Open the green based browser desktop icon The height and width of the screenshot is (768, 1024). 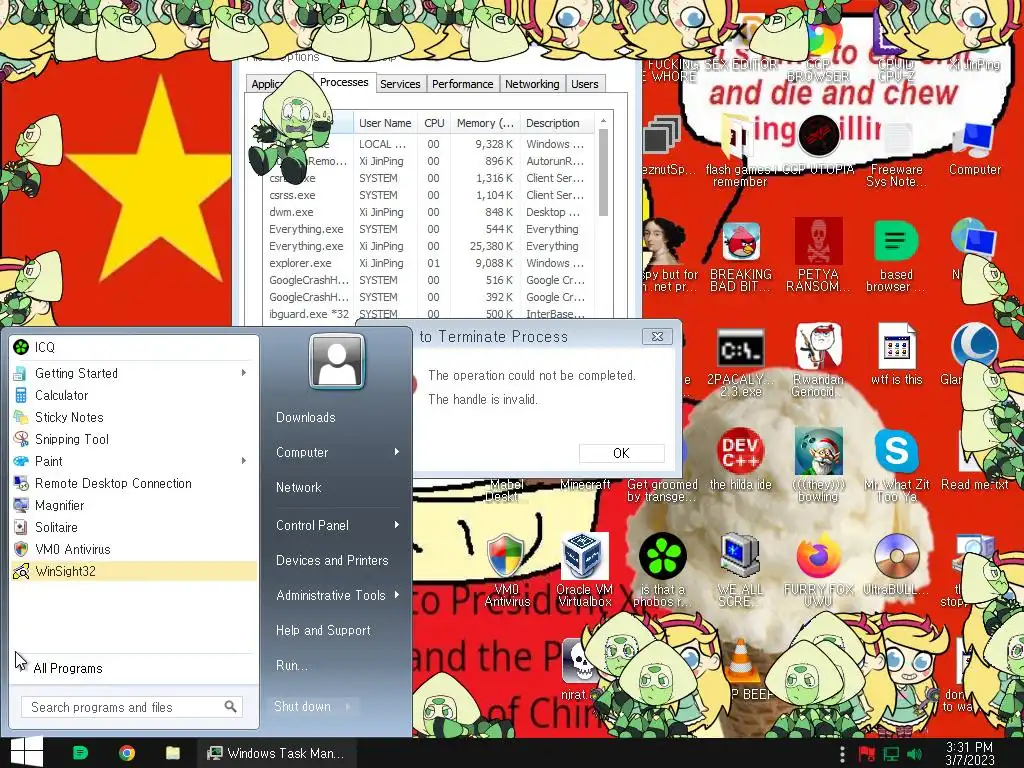(x=896, y=257)
